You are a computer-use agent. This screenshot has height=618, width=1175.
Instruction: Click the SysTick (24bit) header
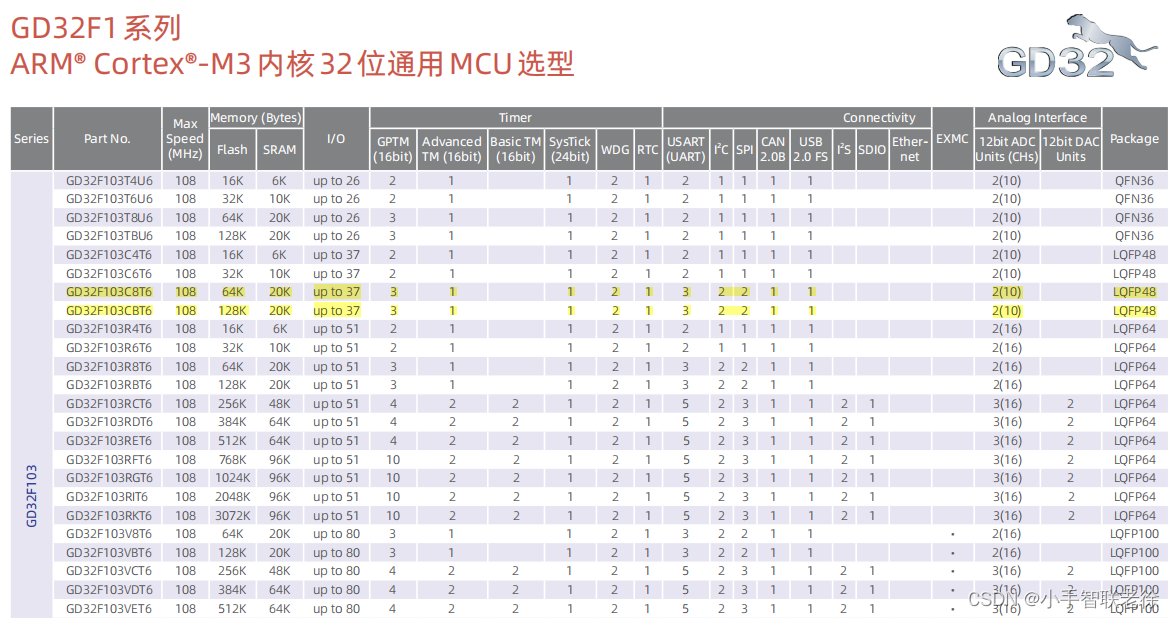[x=570, y=149]
